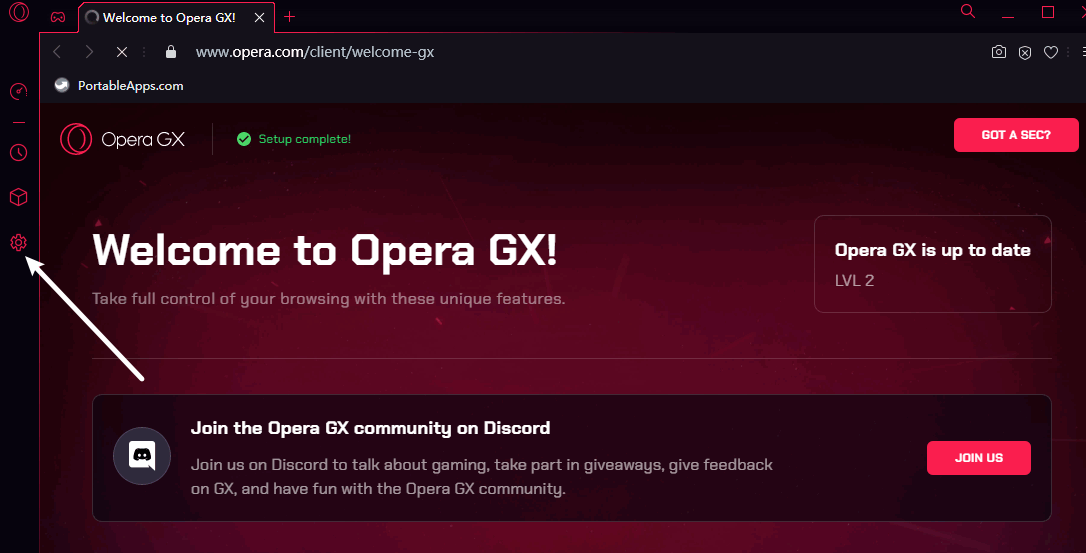
Task: Click the green setup checkmark icon
Action: tap(244, 139)
